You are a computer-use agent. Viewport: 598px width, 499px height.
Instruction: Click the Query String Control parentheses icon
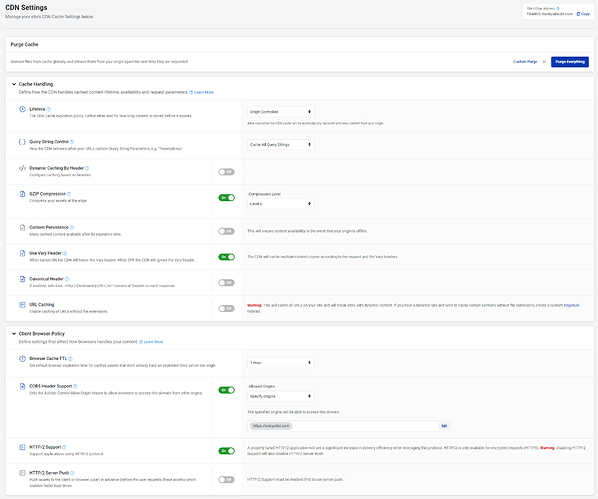(23, 142)
